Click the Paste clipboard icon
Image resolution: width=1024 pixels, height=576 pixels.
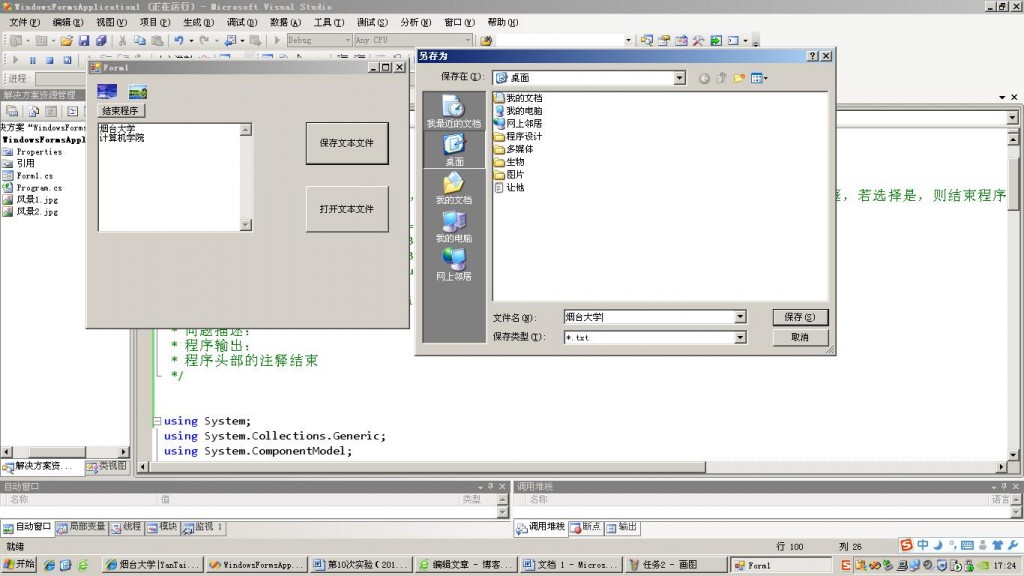[157, 40]
